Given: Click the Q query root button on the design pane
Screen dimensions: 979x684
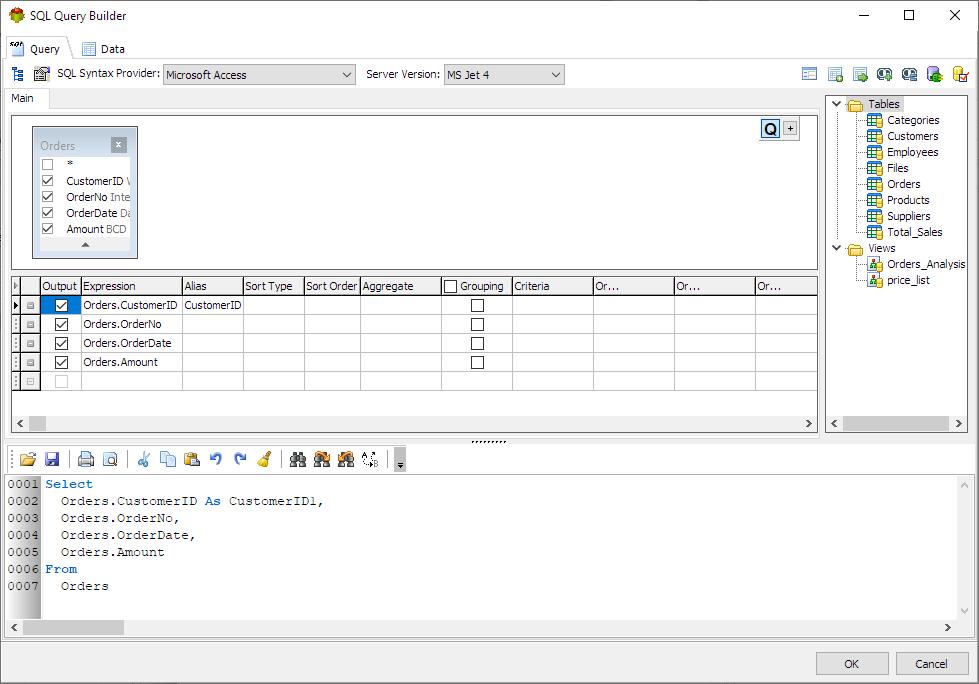Looking at the screenshot, I should [770, 129].
